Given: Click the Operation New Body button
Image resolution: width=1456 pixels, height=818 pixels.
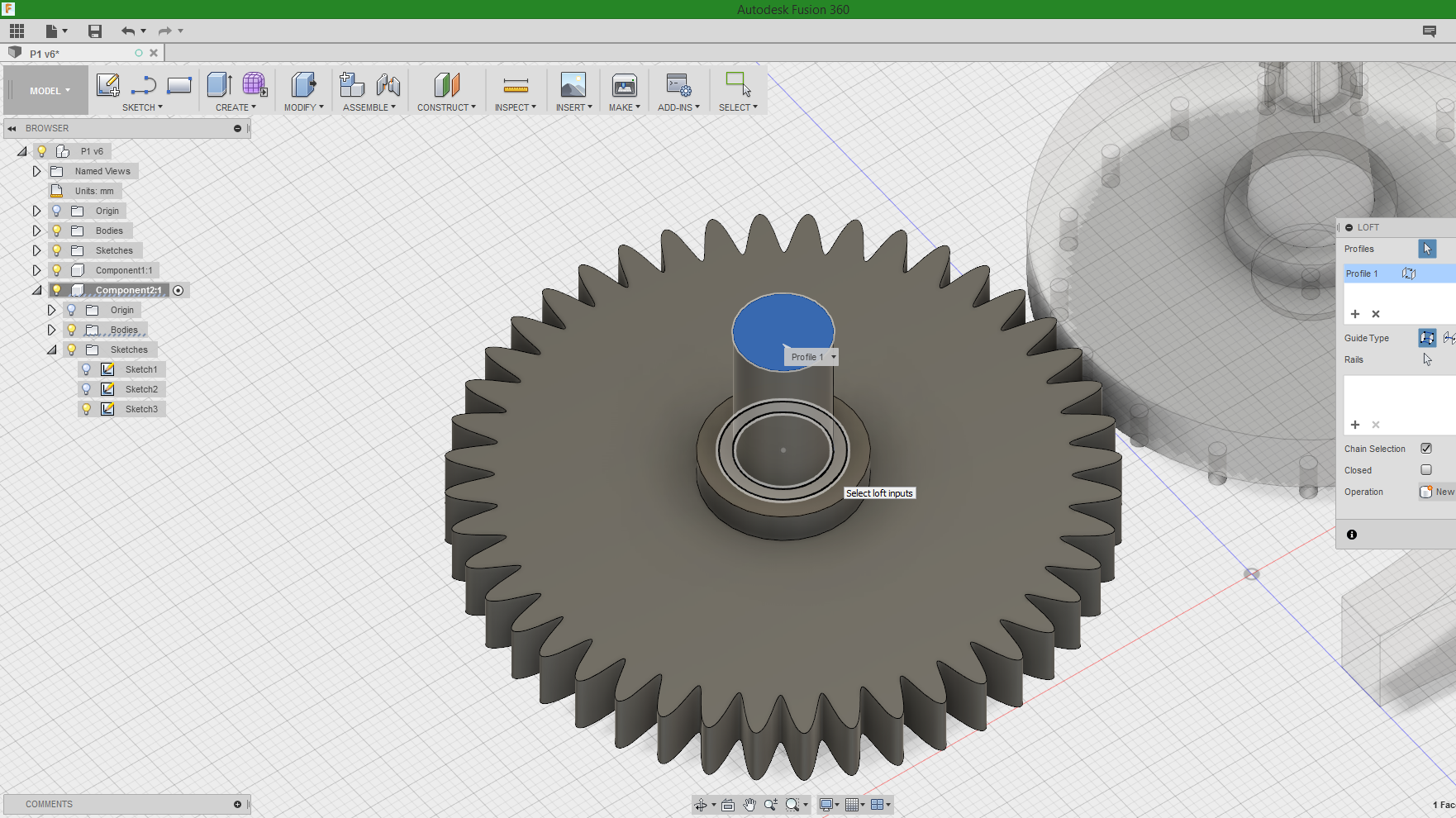Looking at the screenshot, I should 1437,492.
